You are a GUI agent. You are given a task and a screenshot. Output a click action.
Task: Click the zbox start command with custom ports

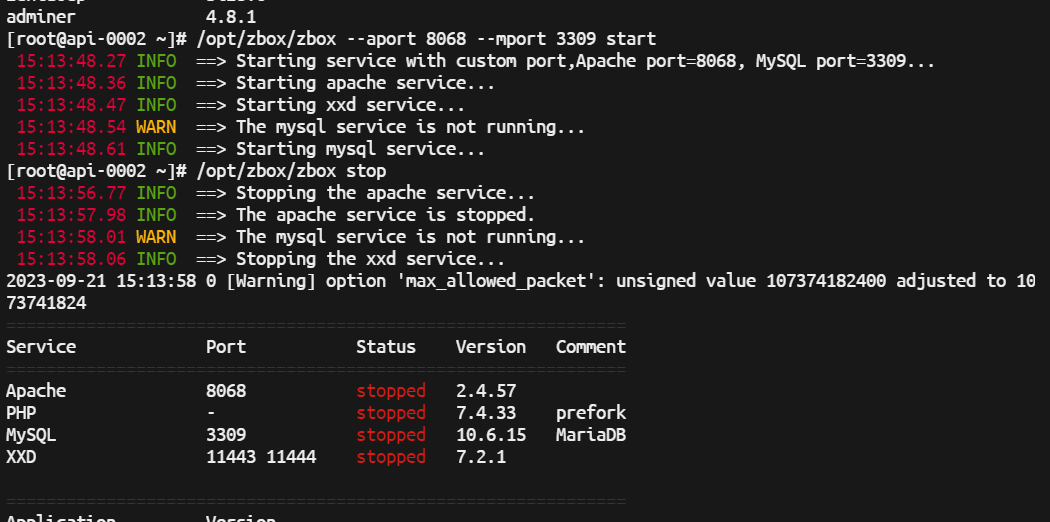[426, 39]
